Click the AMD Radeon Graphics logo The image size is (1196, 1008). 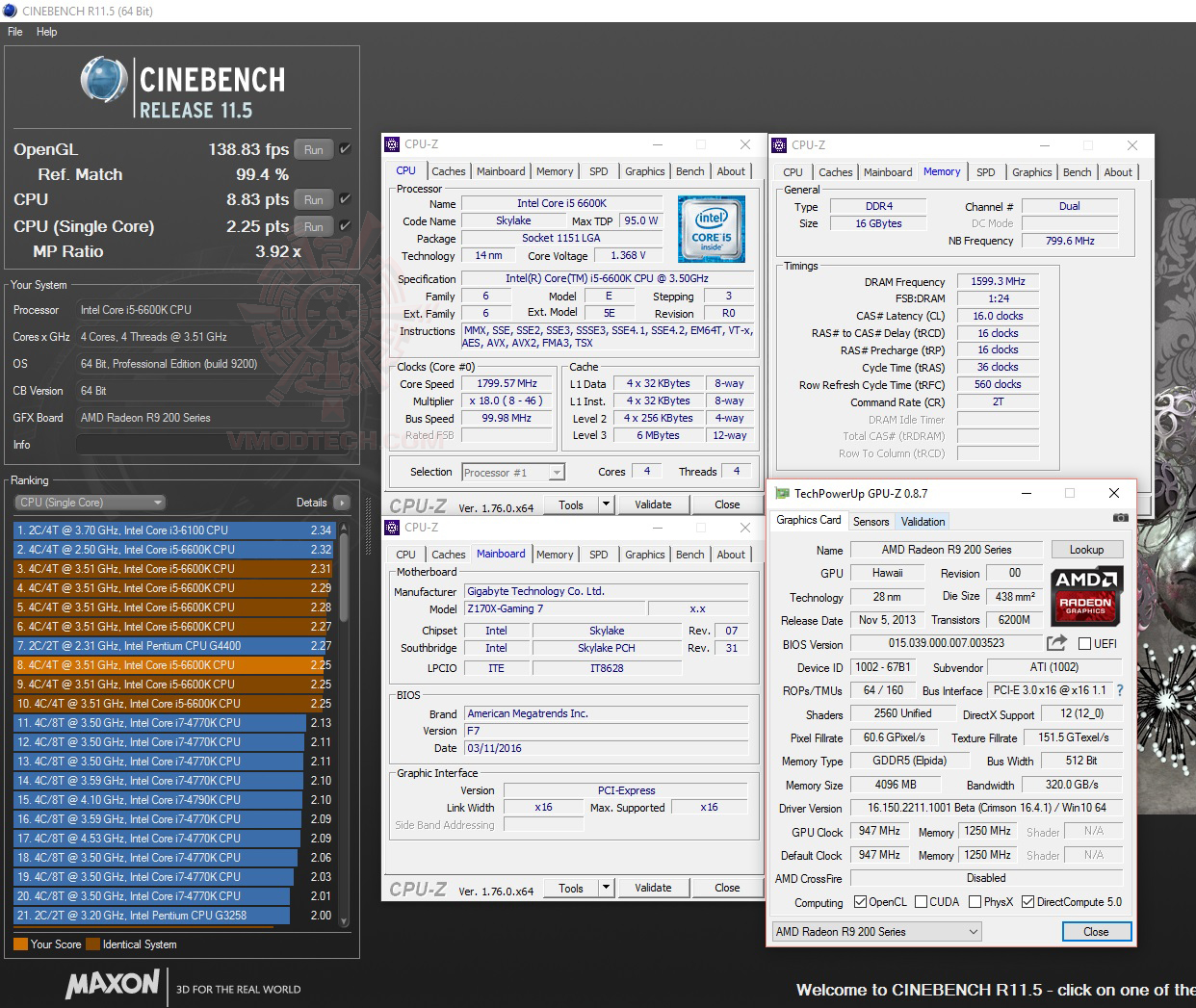1086,594
